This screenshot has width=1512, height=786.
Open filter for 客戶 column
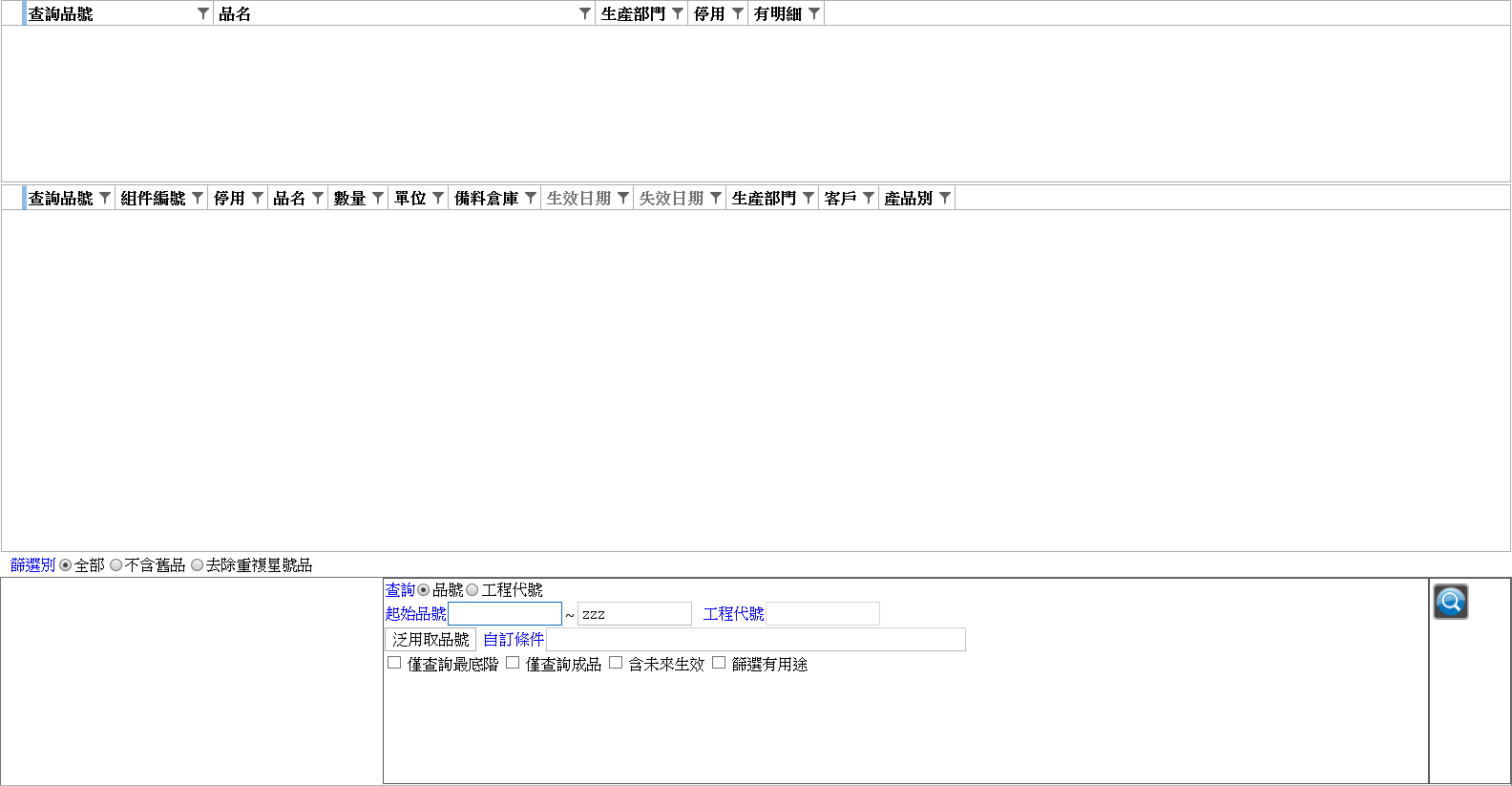coord(869,198)
